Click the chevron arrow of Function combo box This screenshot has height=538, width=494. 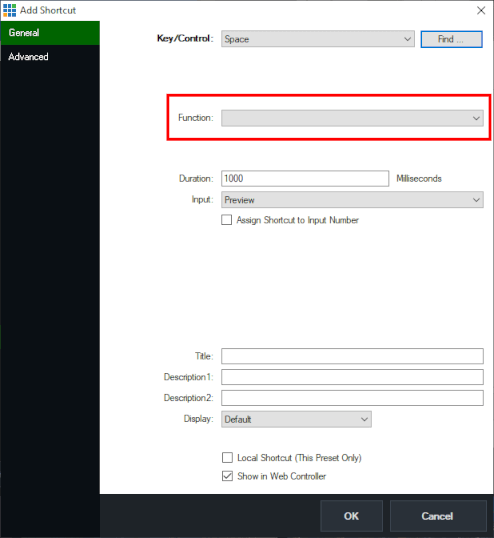[x=476, y=118]
